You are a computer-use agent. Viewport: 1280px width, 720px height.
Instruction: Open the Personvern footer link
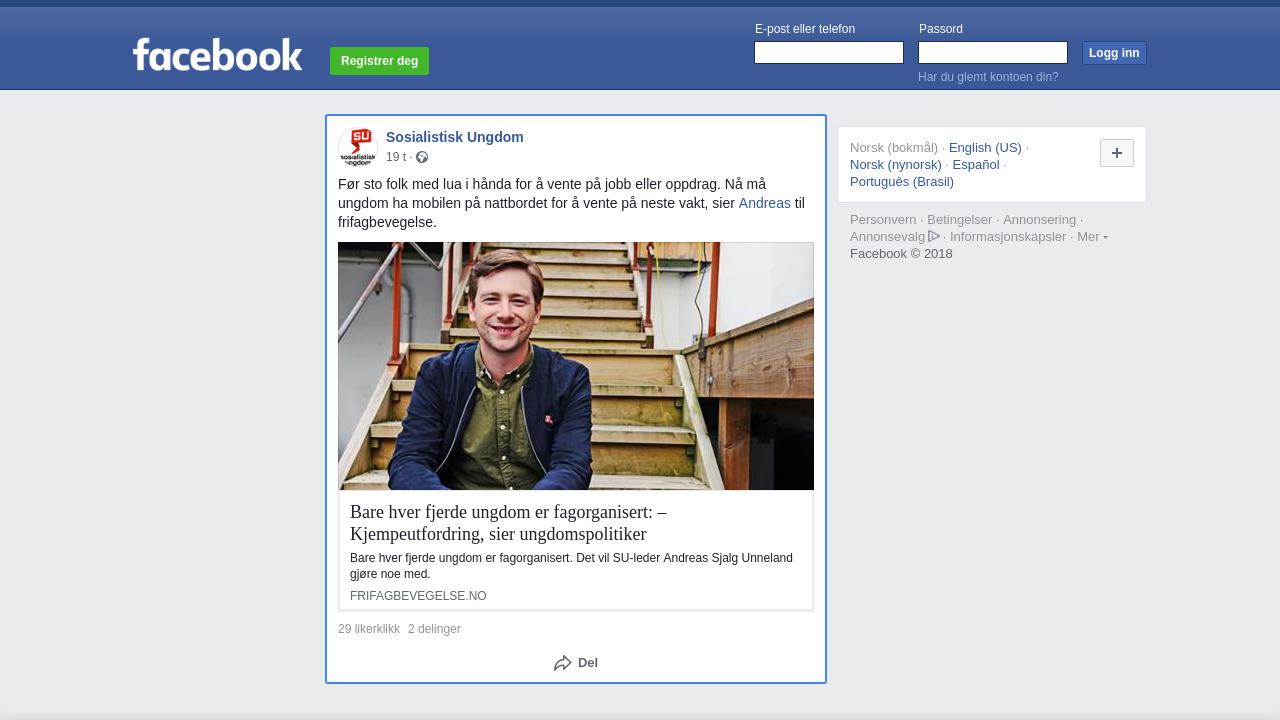(883, 220)
